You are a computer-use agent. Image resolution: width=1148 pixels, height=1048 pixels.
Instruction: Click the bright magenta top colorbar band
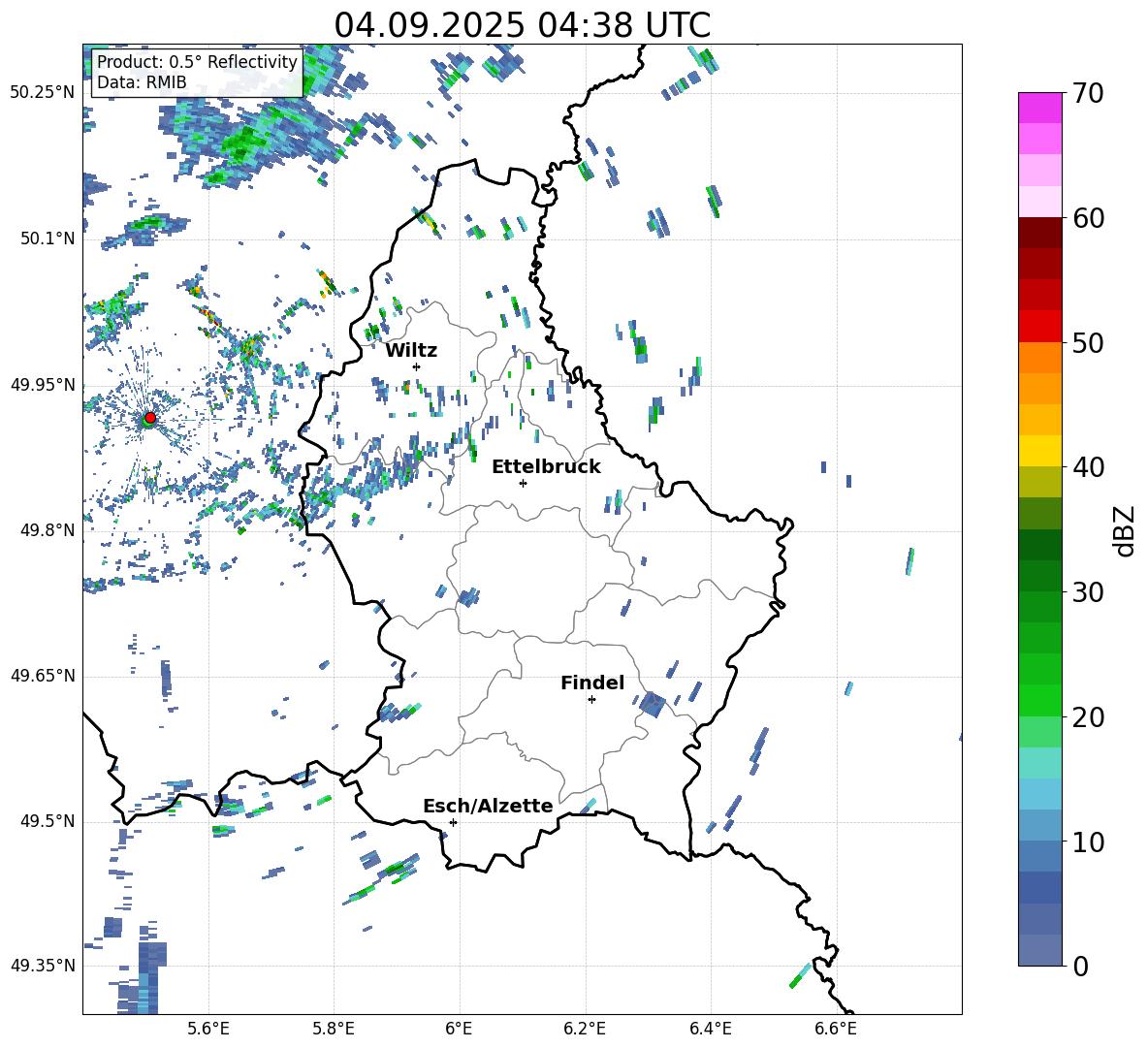coord(1039,108)
